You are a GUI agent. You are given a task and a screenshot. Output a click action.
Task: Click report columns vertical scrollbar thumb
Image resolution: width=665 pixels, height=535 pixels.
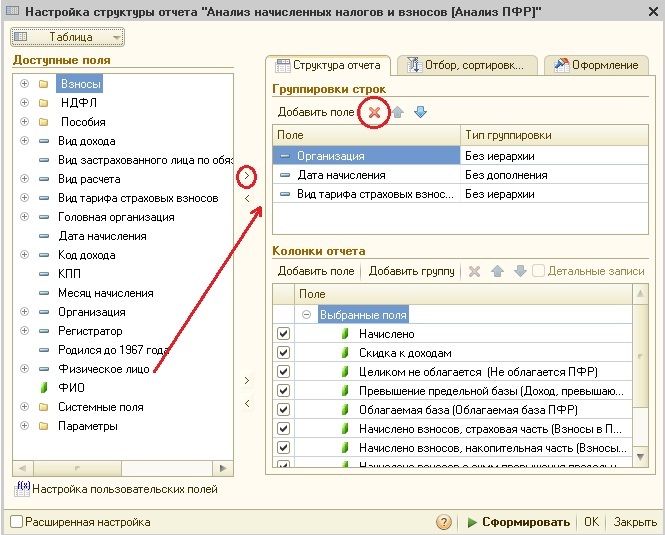(x=640, y=356)
